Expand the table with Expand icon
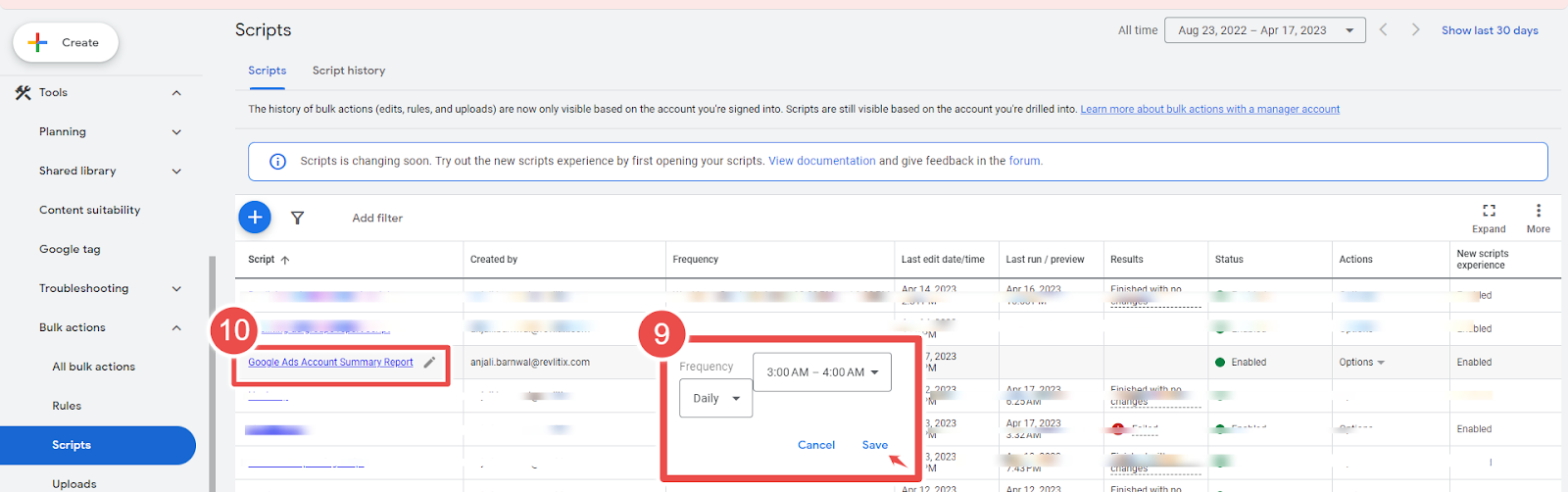This screenshot has width=1568, height=492. [x=1489, y=218]
